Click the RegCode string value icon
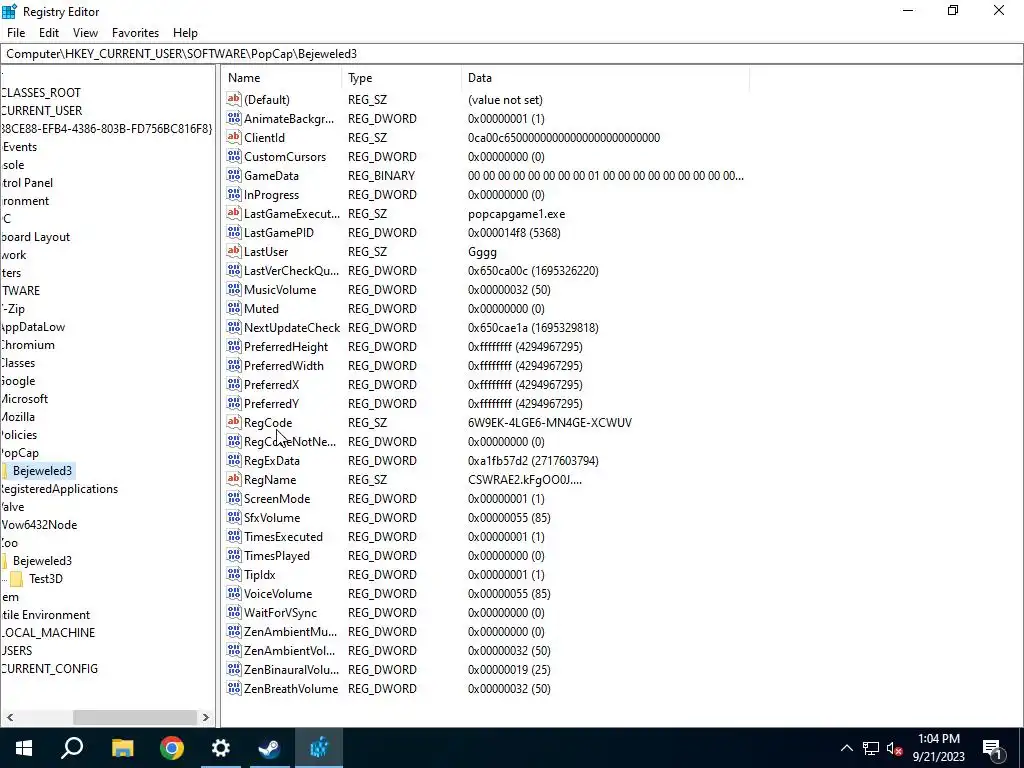The image size is (1024, 768). point(234,422)
